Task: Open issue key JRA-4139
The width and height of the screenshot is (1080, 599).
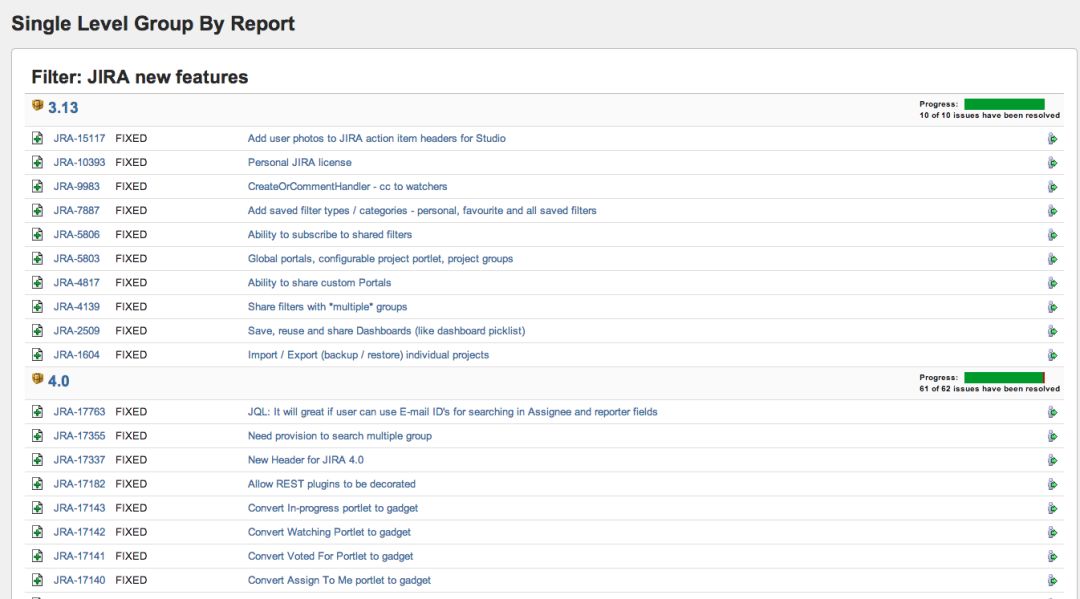Action: [x=76, y=307]
